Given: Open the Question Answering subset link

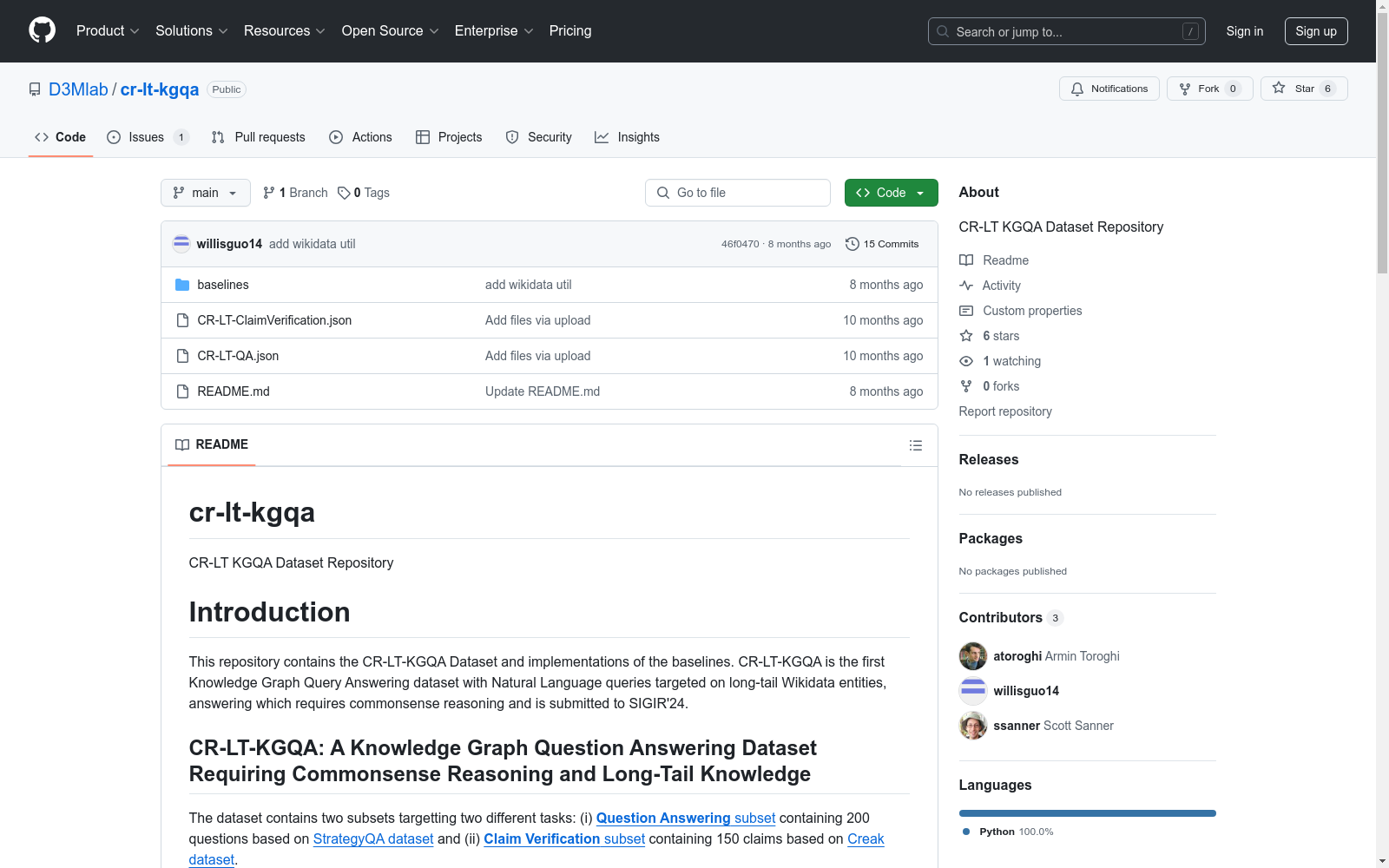Looking at the screenshot, I should [686, 818].
